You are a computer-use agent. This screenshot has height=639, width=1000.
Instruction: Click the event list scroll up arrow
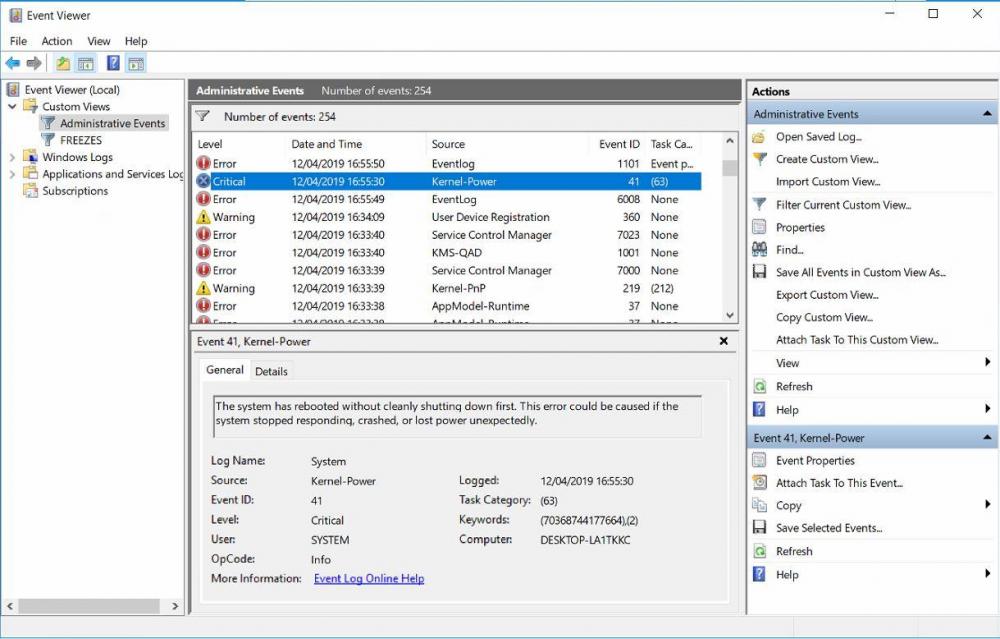click(x=730, y=141)
